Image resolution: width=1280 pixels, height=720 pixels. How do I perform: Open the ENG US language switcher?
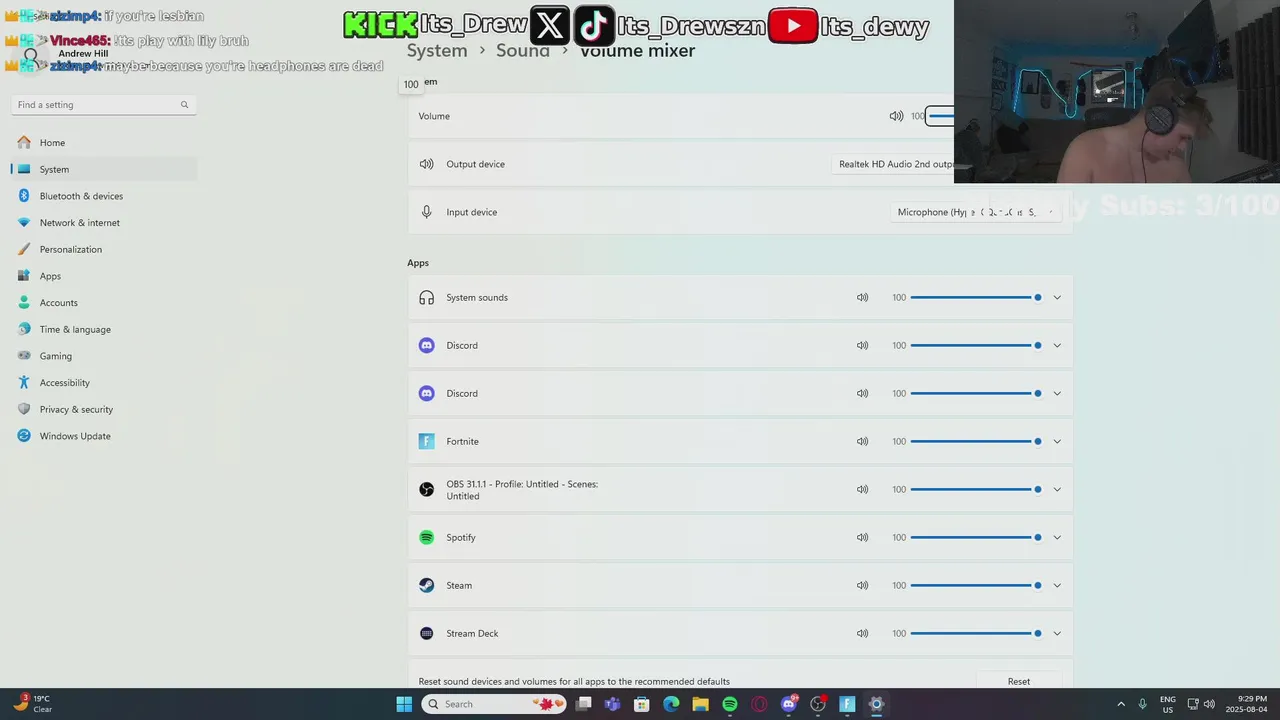[1167, 704]
